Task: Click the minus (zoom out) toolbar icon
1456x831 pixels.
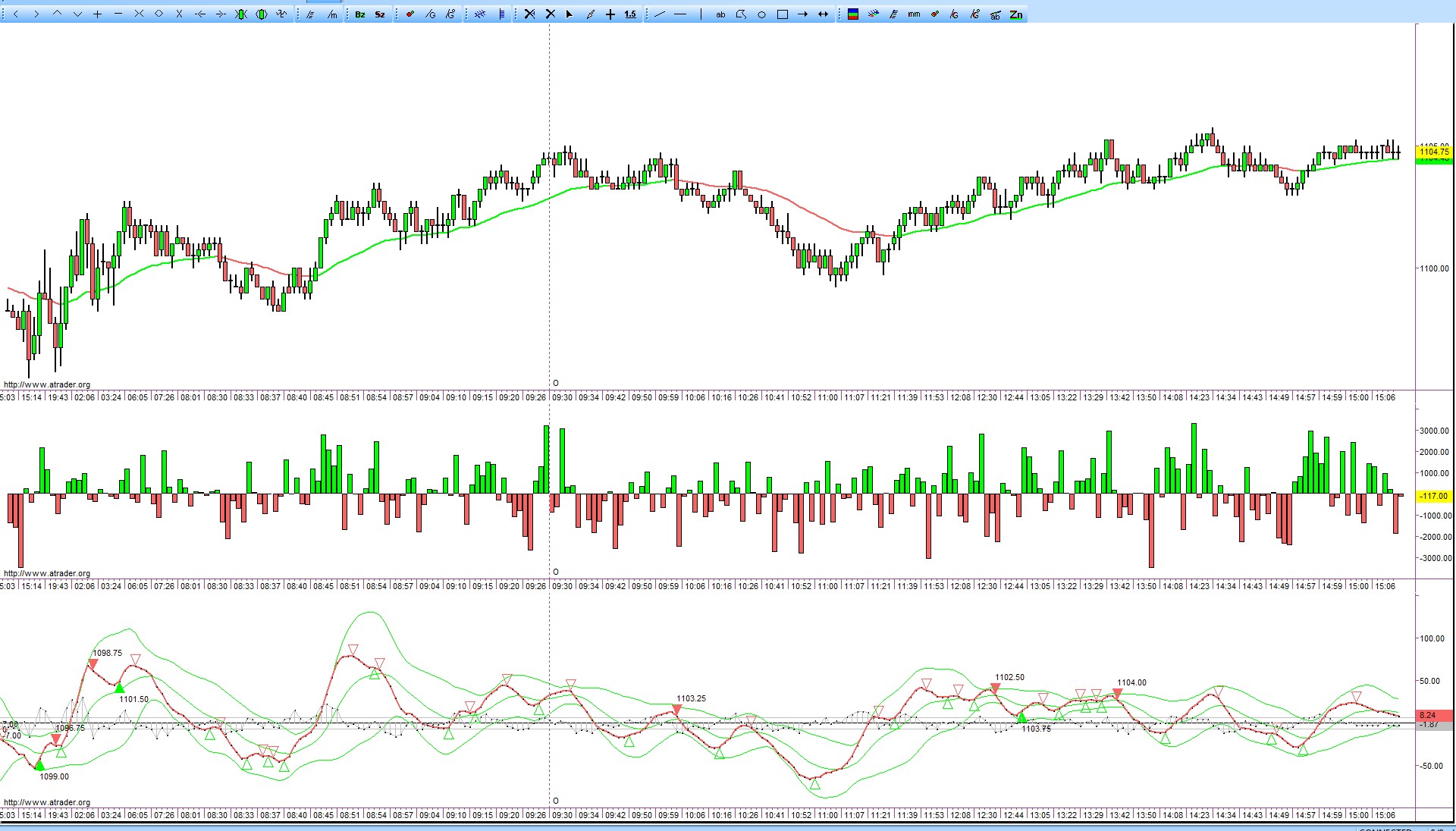Action: pos(118,14)
